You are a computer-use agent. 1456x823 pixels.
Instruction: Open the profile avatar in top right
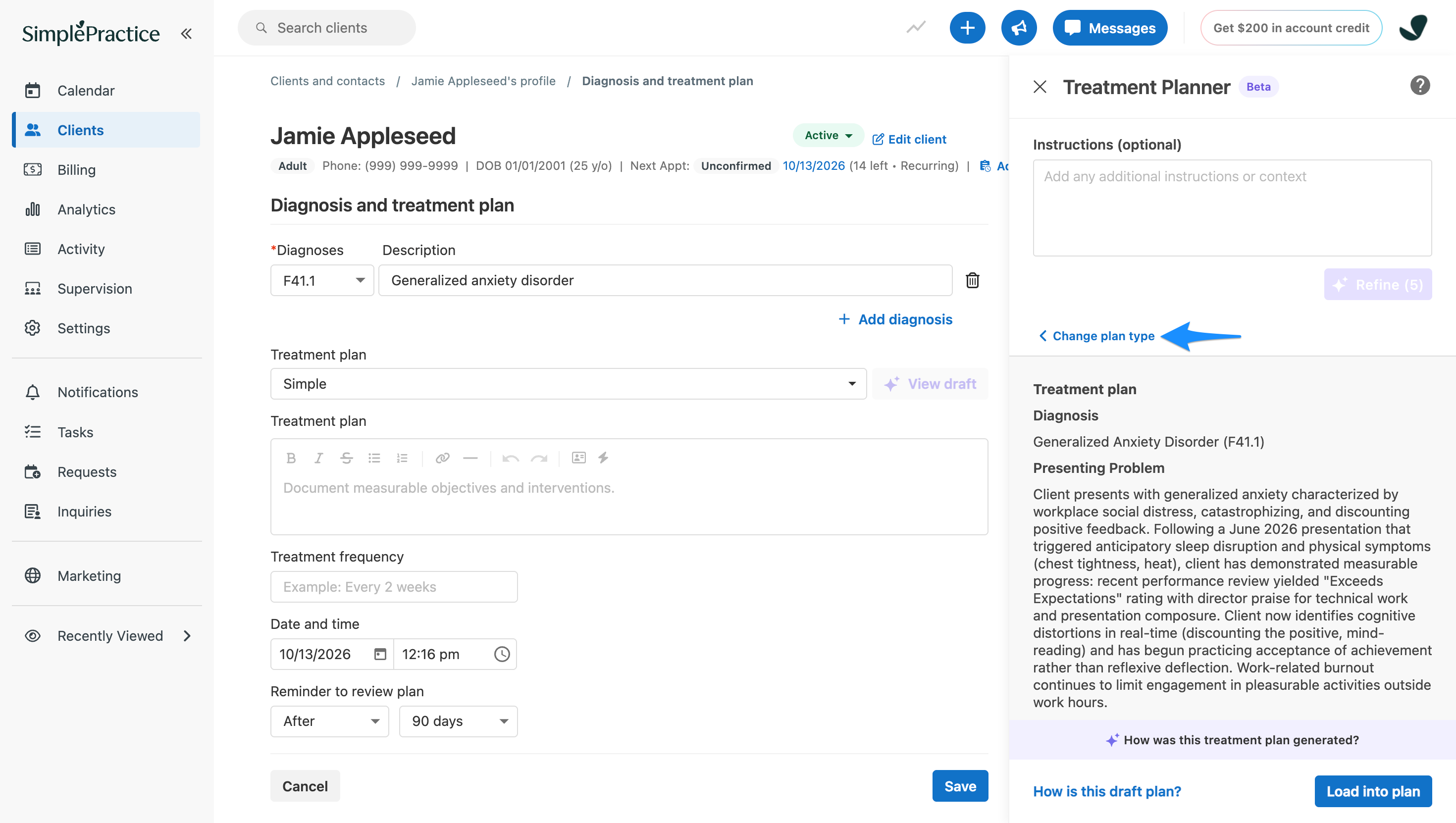(1413, 28)
